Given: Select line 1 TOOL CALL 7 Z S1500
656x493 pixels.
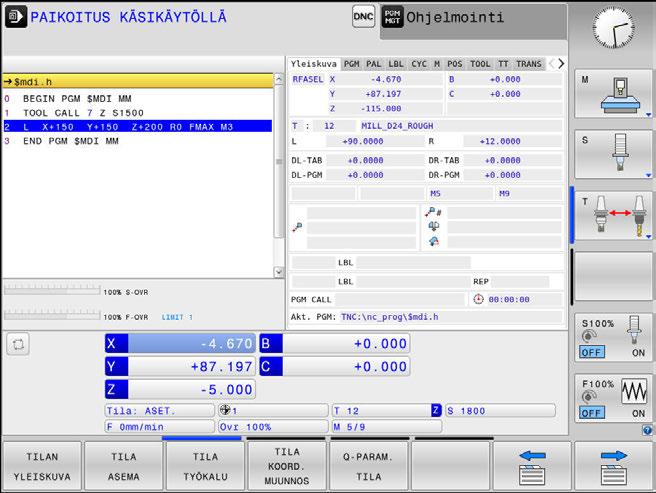Looking at the screenshot, I should [x=138, y=113].
